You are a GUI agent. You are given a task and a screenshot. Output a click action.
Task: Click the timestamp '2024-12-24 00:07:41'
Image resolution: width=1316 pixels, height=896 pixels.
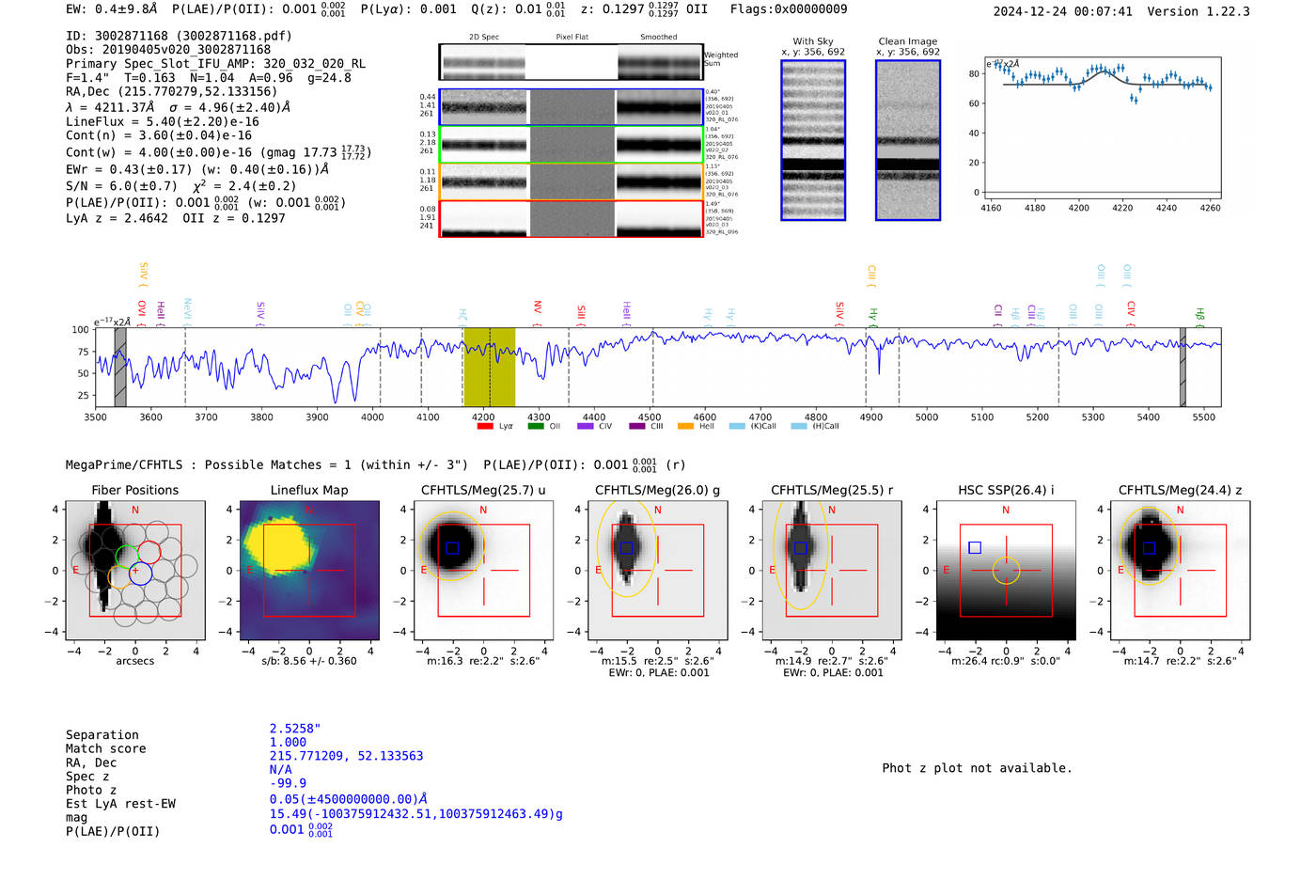1063,11
